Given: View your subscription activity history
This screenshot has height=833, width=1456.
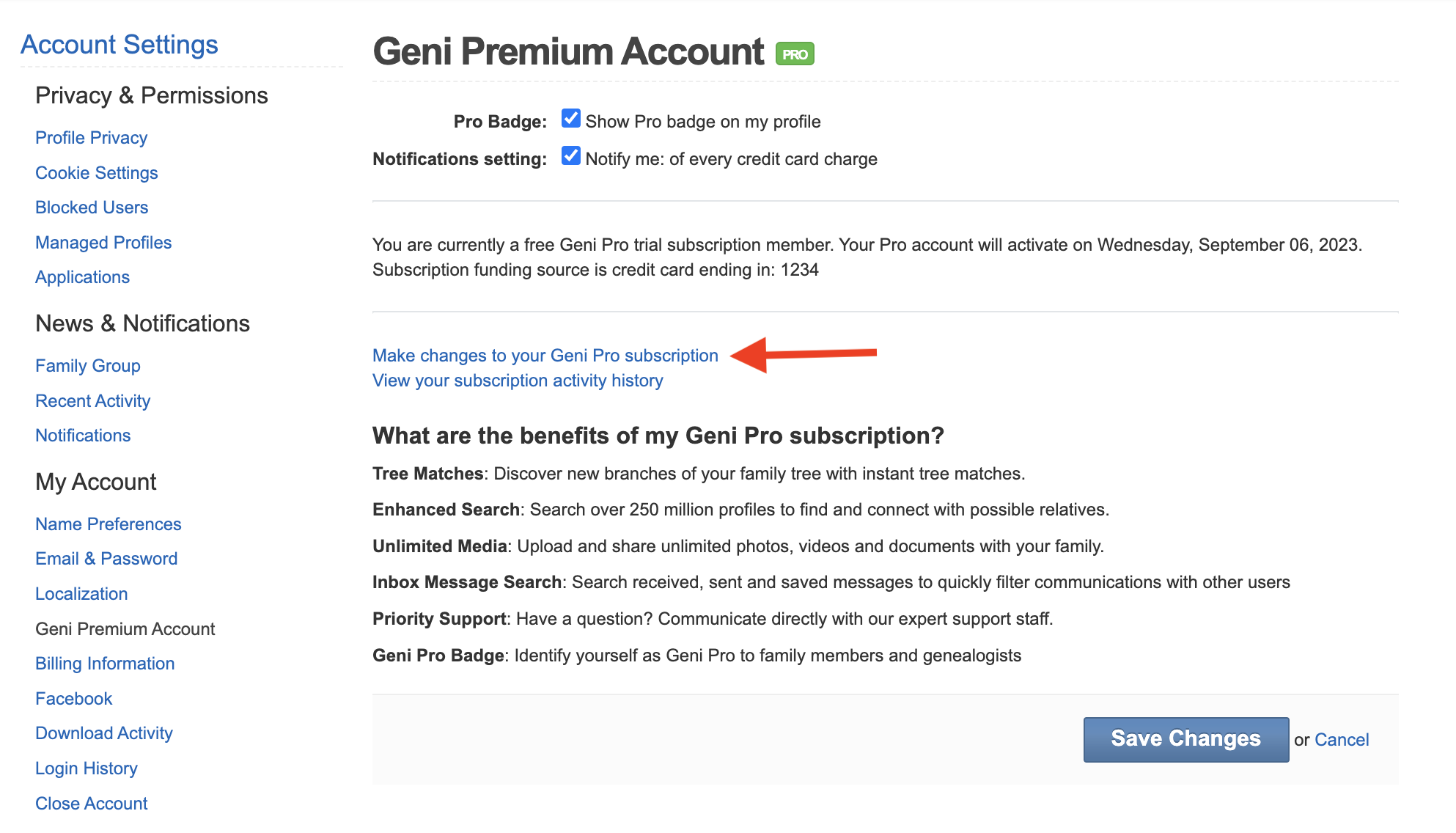Looking at the screenshot, I should [x=518, y=381].
